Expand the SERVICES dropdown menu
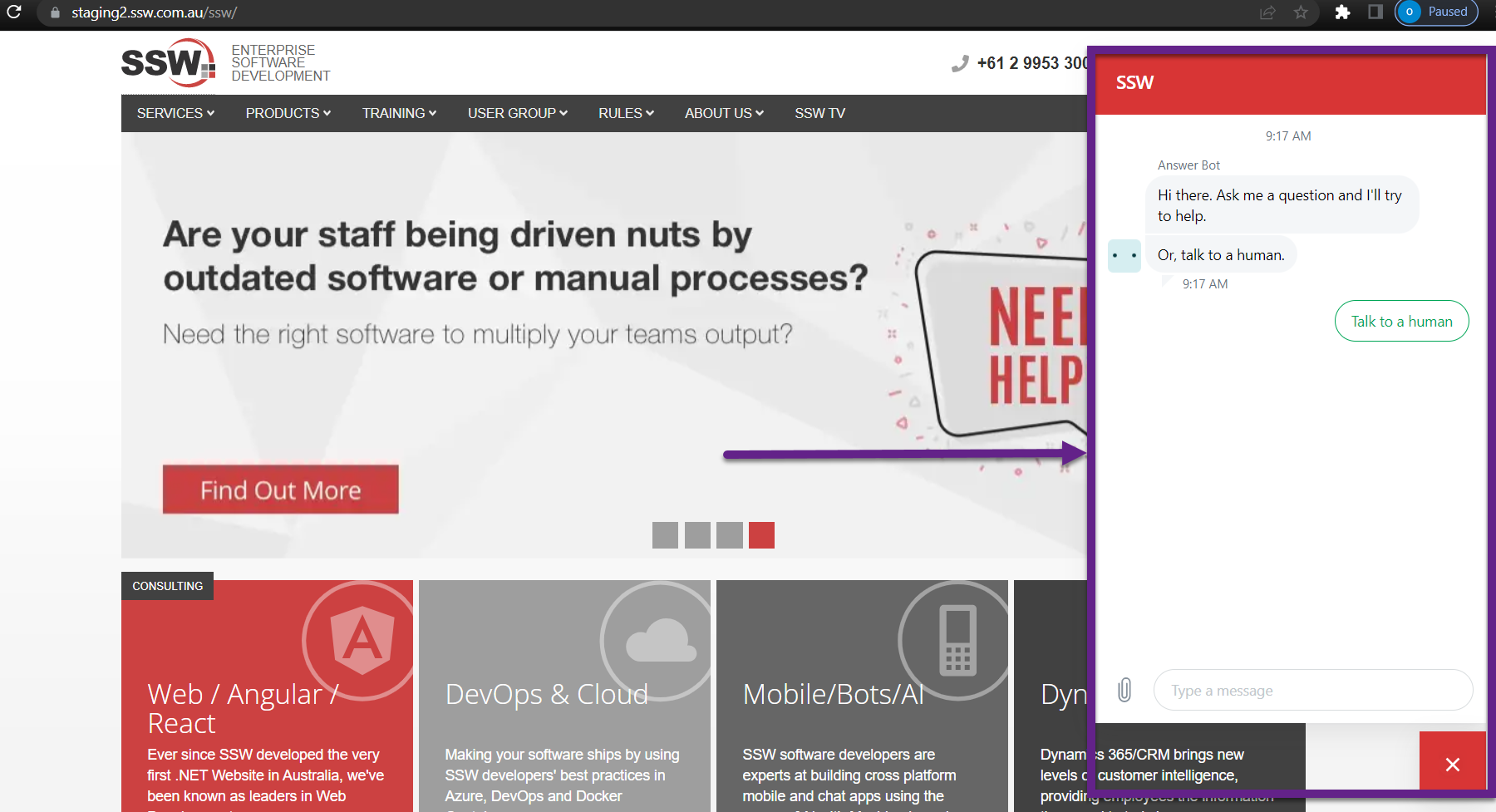Image resolution: width=1496 pixels, height=812 pixels. coord(174,113)
